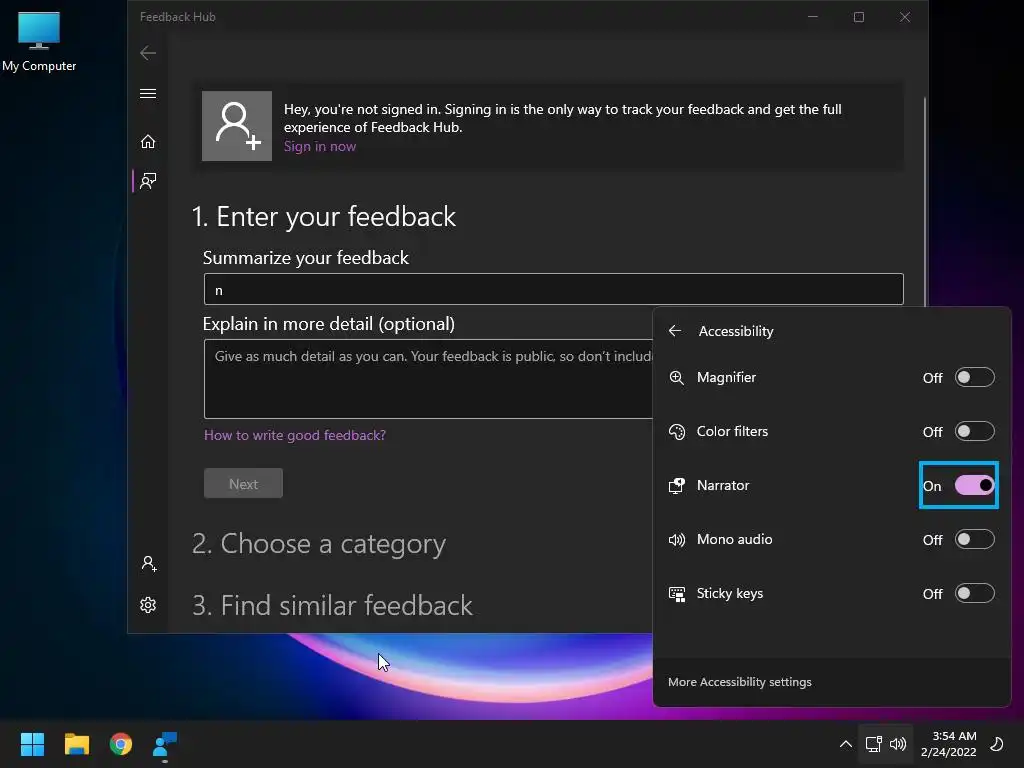The image size is (1024, 768).
Task: Open How to write good feedback link
Action: (295, 435)
